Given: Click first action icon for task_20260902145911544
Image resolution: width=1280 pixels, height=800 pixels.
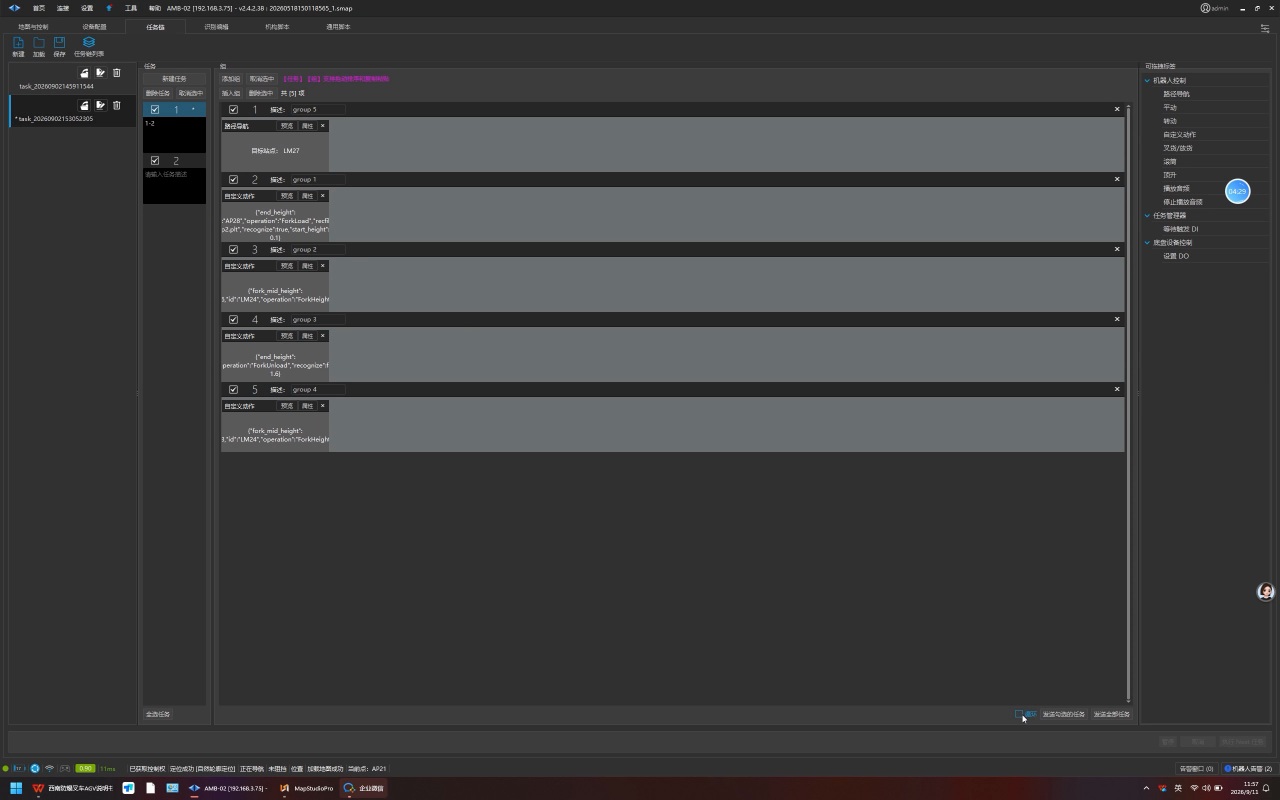Looking at the screenshot, I should point(84,73).
